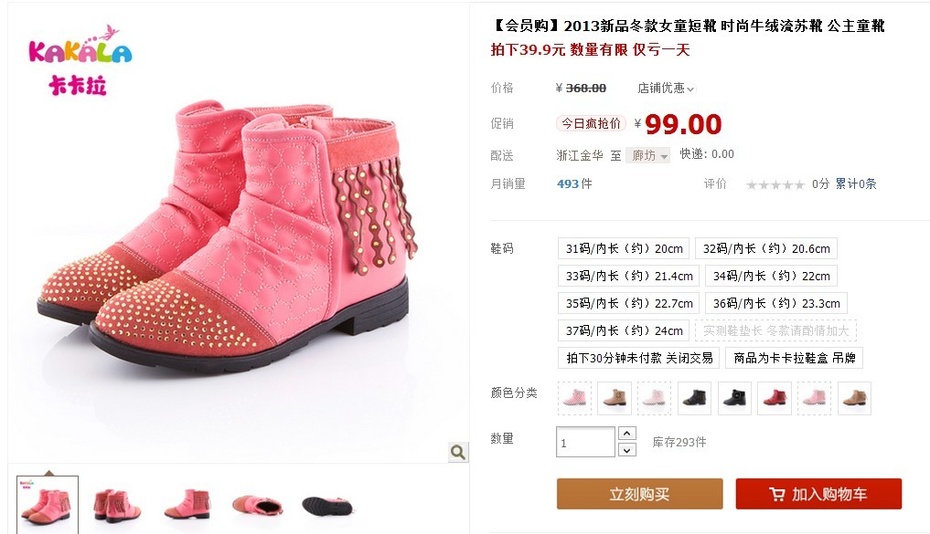View the boot sole thumbnail
Screen dimensions: 930x534
(x=327, y=506)
